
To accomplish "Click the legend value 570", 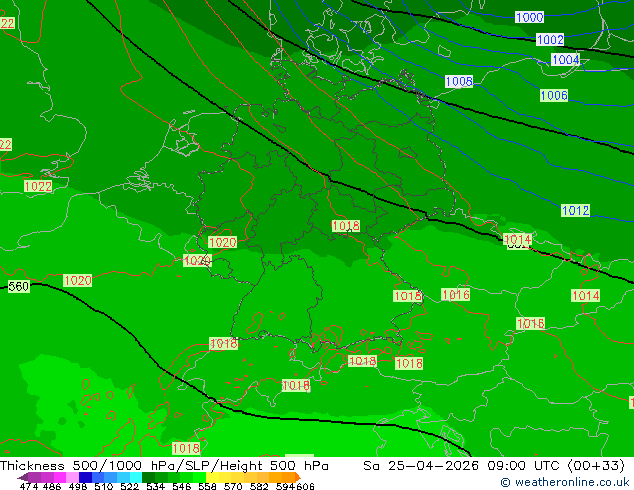I will pyautogui.click(x=233, y=486).
